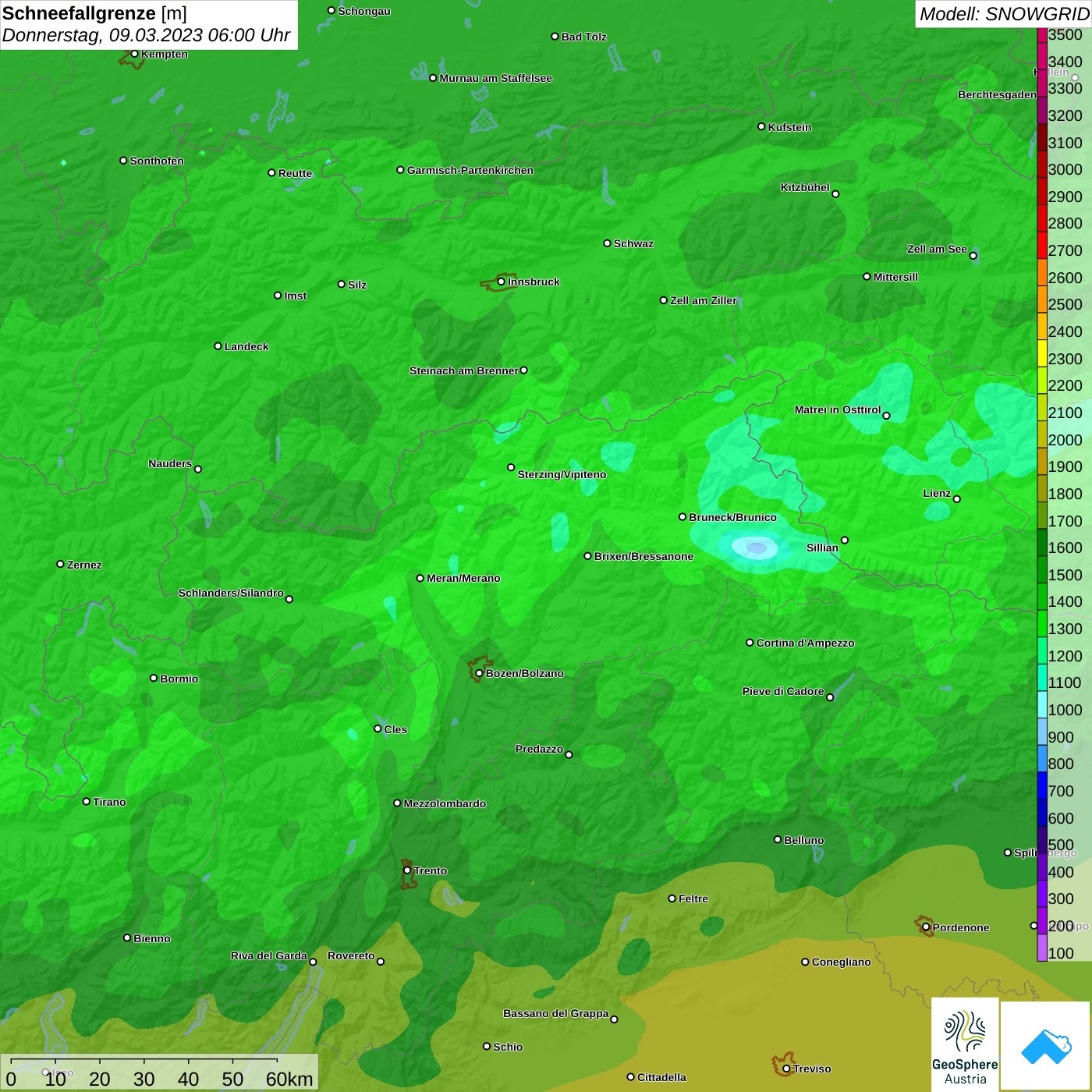1092x1092 pixels.
Task: Click the 'Modell: SNOWGRID' label
Action: click(x=1005, y=14)
